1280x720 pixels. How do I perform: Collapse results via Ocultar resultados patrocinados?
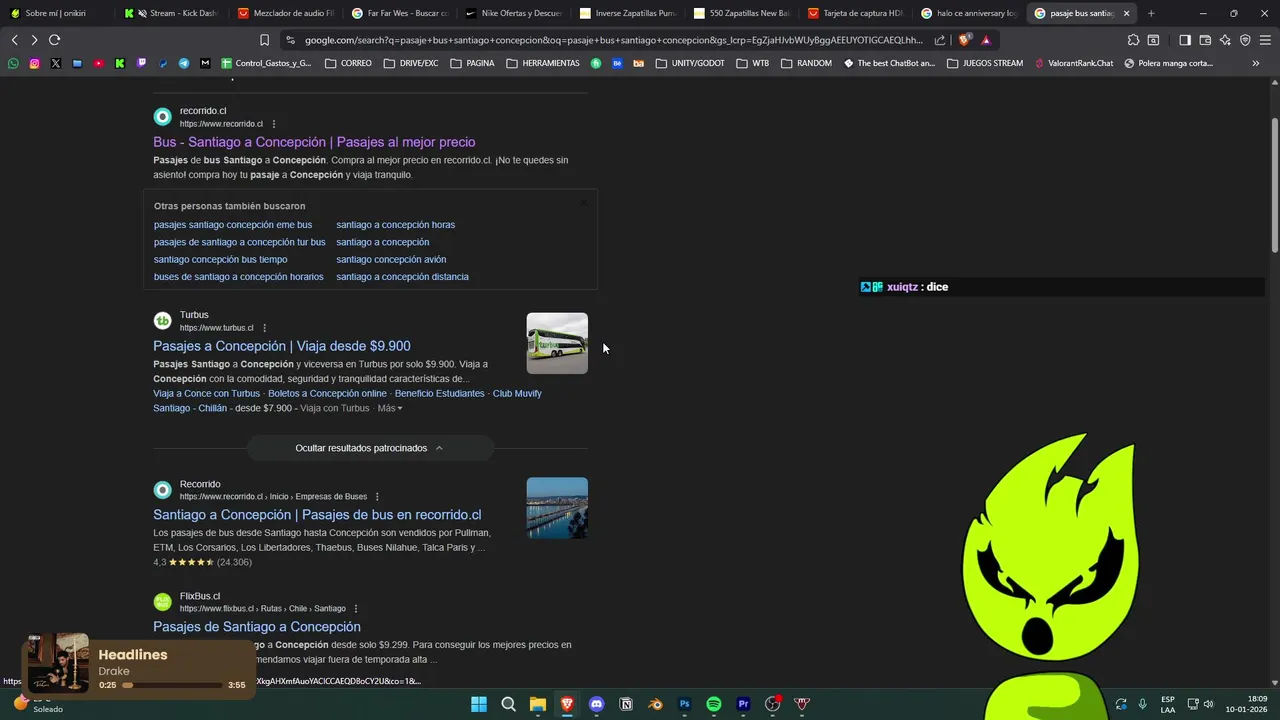click(370, 448)
